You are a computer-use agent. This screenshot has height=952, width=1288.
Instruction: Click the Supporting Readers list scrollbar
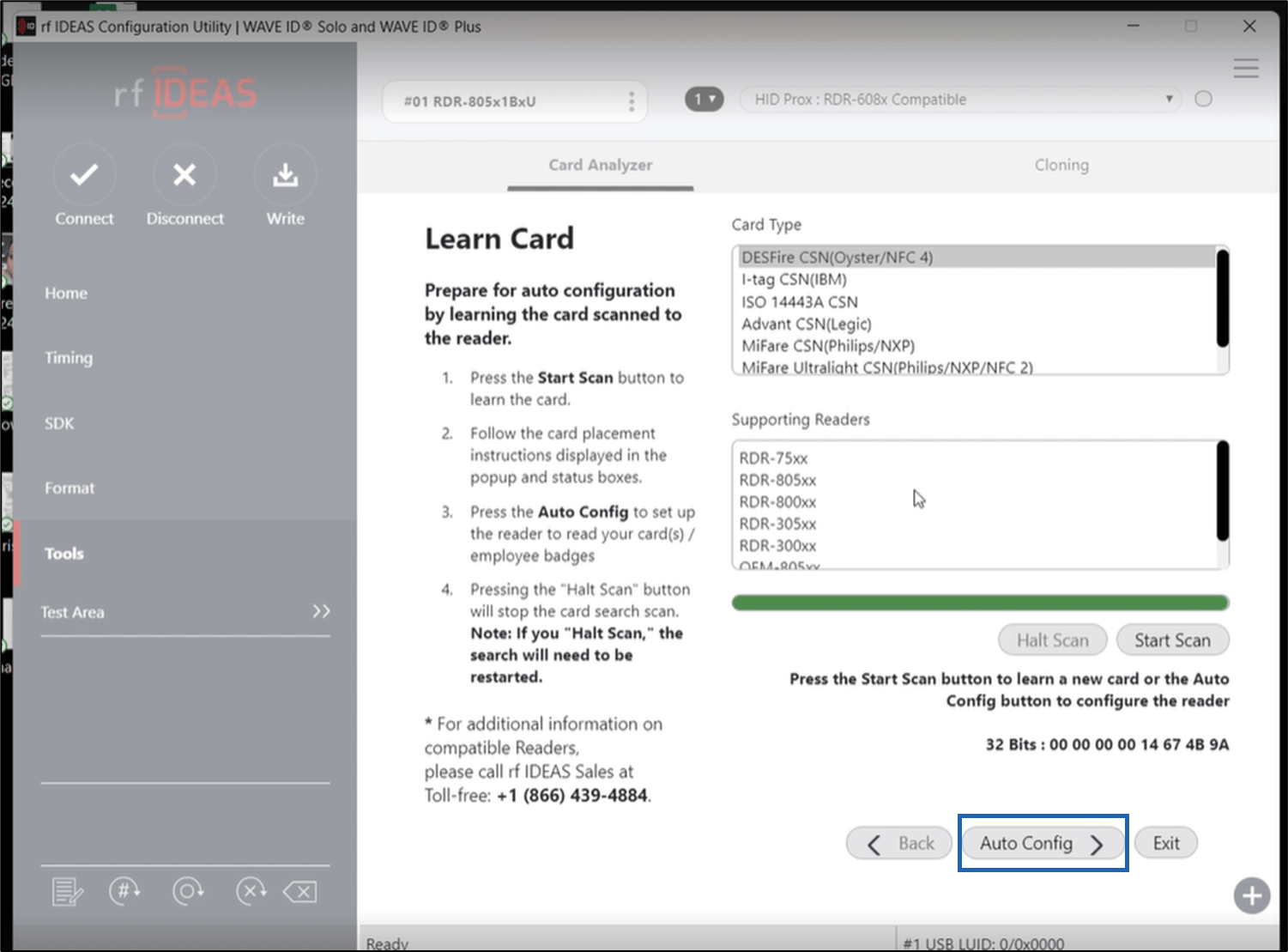[x=1223, y=491]
